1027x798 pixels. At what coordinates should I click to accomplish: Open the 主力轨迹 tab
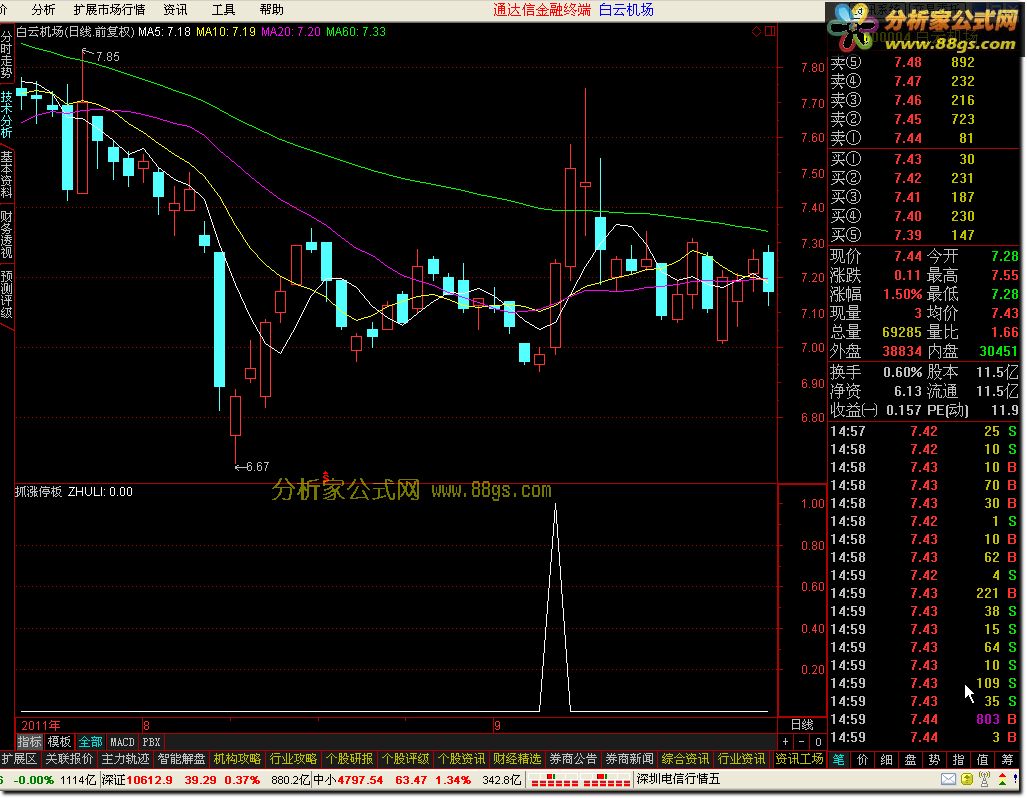tap(125, 759)
